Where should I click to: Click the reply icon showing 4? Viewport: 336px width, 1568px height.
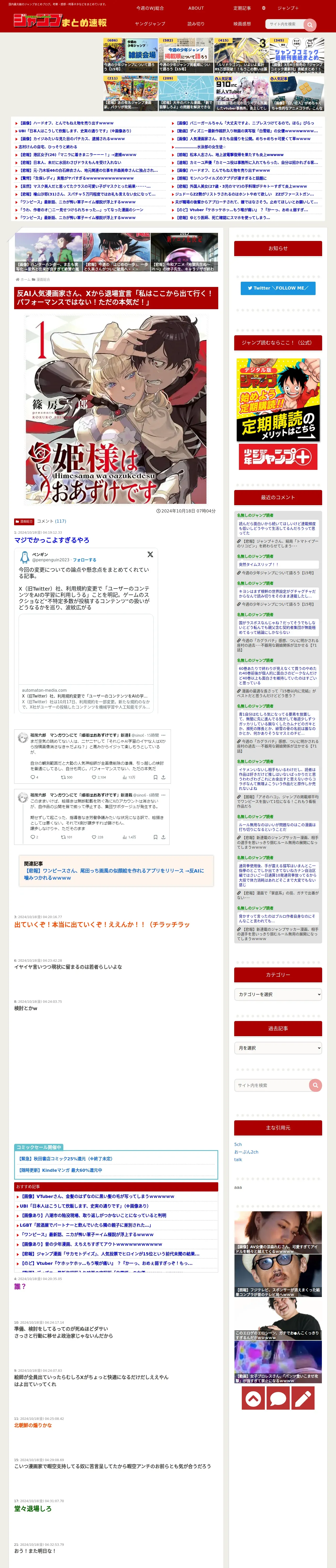[x=32, y=777]
